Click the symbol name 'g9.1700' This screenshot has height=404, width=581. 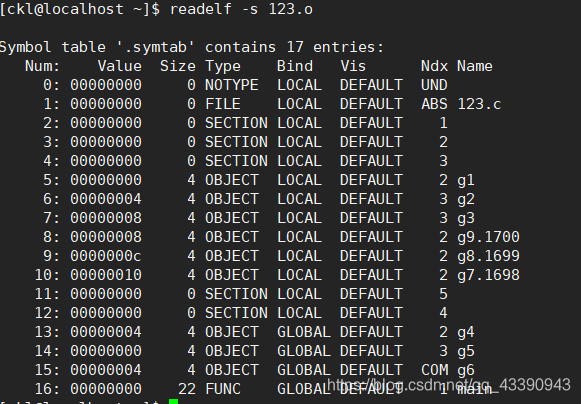click(488, 237)
